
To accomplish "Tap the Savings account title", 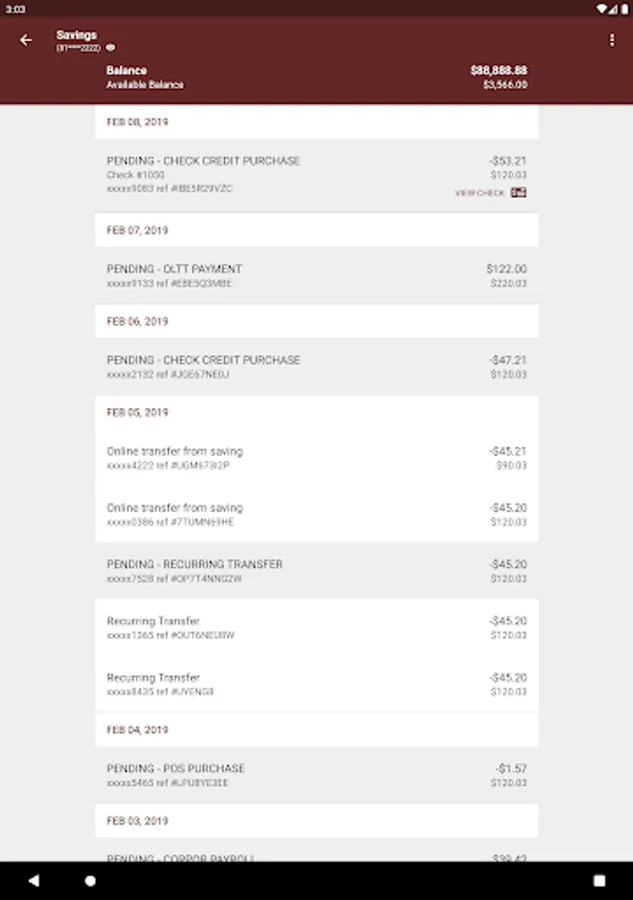I will 77,35.
